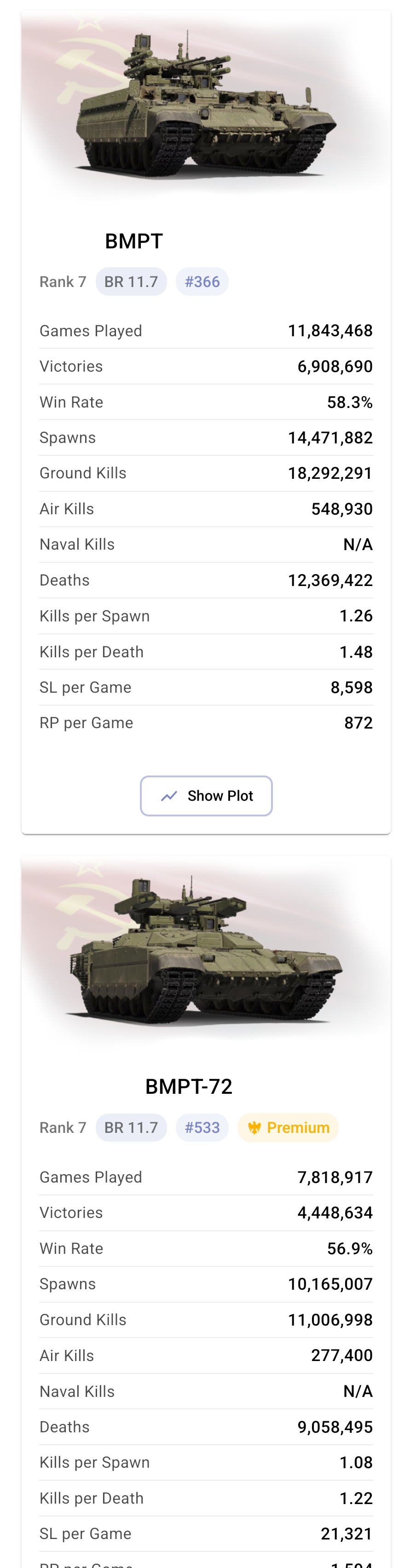Image resolution: width=399 pixels, height=1568 pixels.
Task: Click the BMPT Rank 7 label
Action: [63, 282]
